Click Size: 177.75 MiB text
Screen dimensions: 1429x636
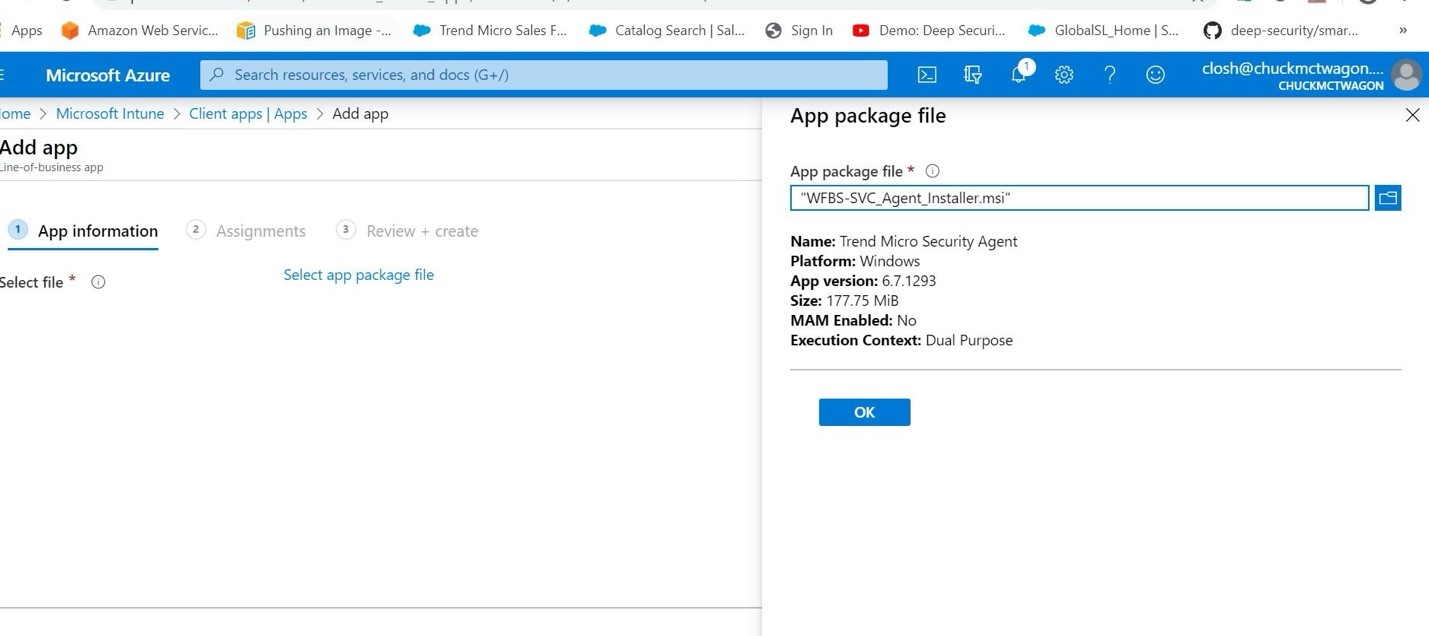click(x=844, y=301)
